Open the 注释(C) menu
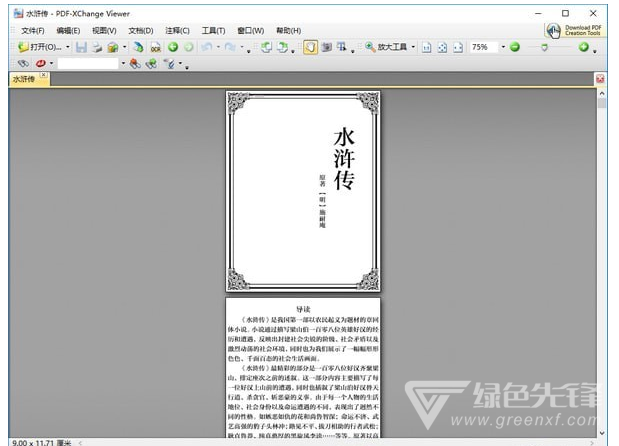This screenshot has height=446, width=619. coord(177,30)
